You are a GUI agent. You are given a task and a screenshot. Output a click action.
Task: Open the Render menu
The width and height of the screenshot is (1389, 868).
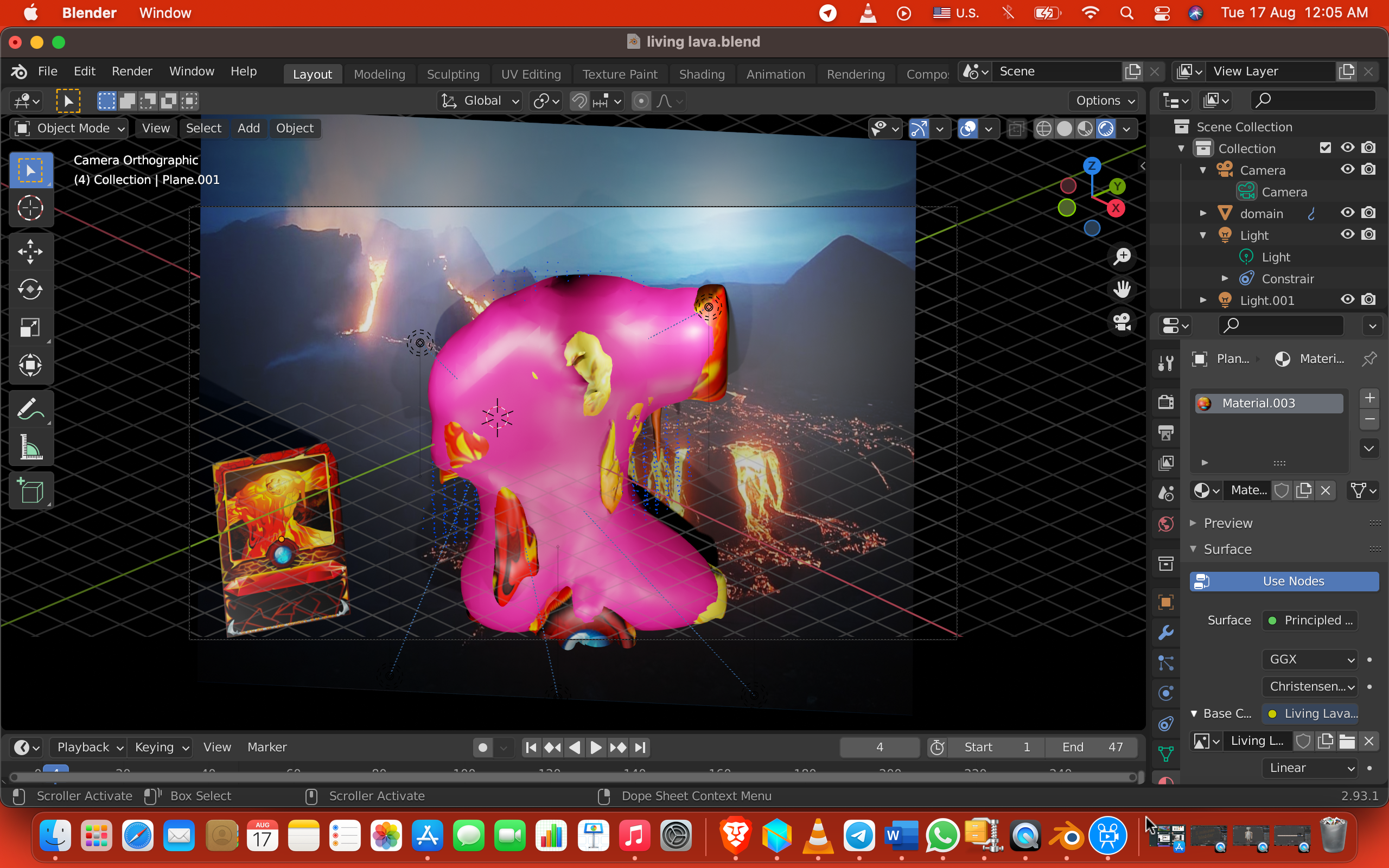(x=131, y=71)
